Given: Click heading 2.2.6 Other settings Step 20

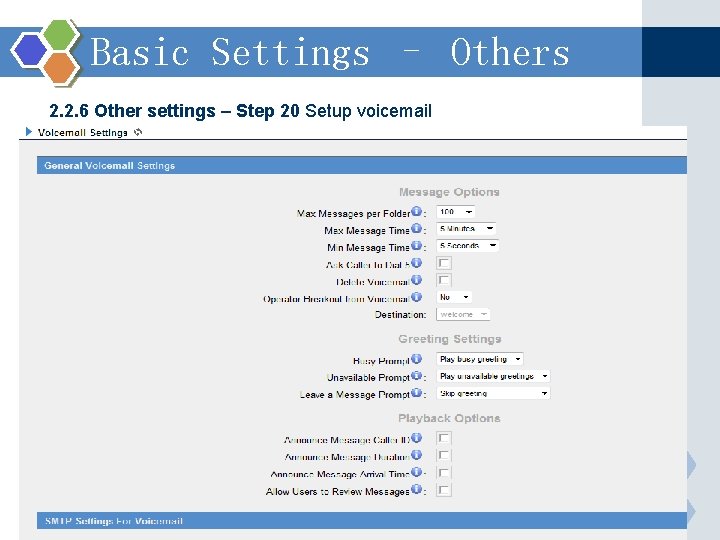Looking at the screenshot, I should pyautogui.click(x=240, y=111).
